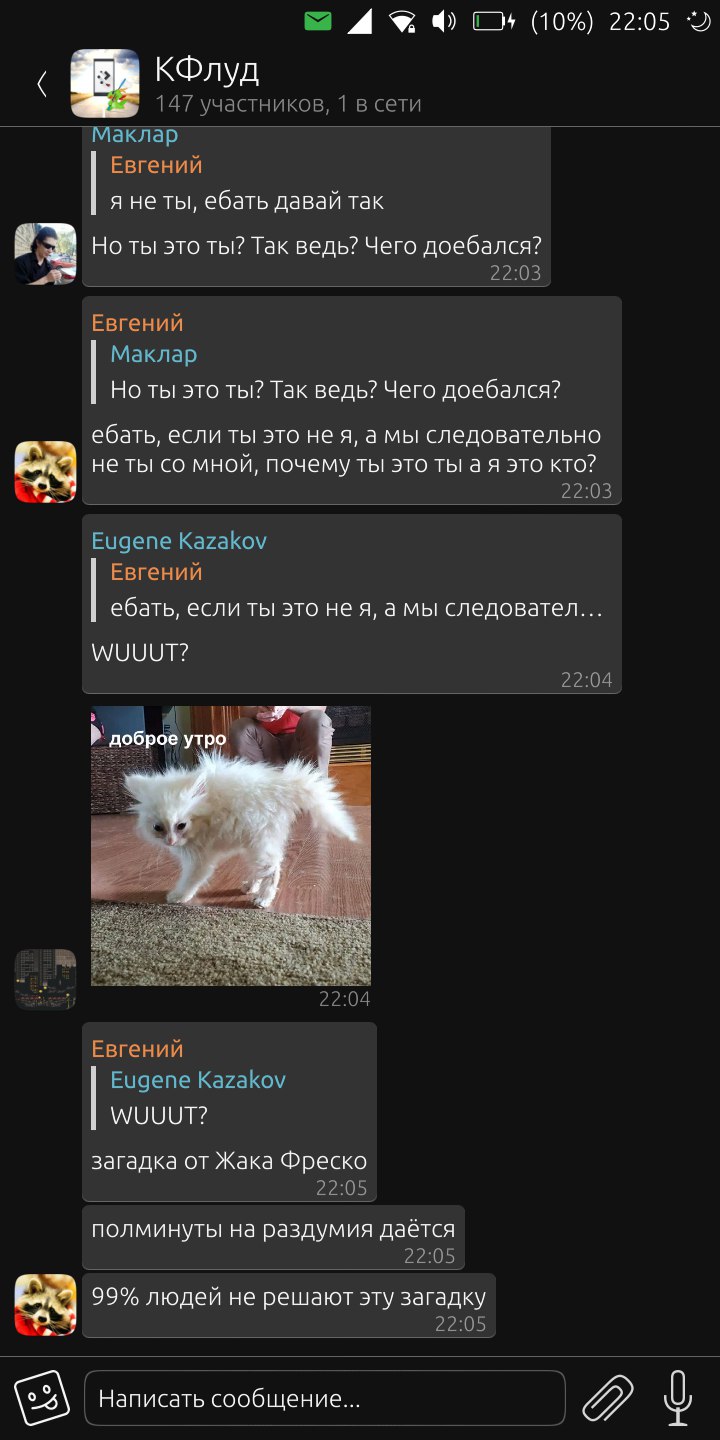Start voice recording with the microphone icon

[x=678, y=1397]
